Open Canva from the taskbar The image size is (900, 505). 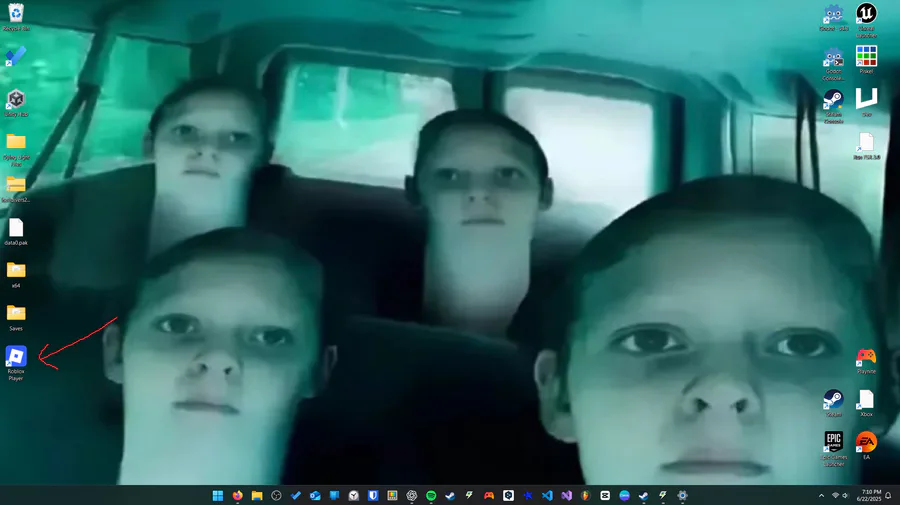[624, 495]
